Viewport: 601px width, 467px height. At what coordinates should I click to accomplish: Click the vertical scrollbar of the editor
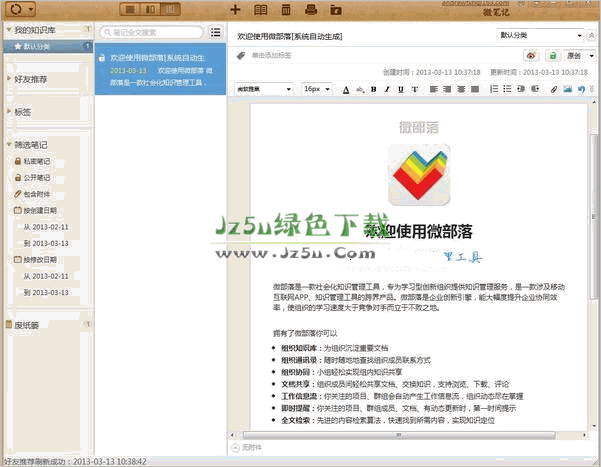coord(594,217)
